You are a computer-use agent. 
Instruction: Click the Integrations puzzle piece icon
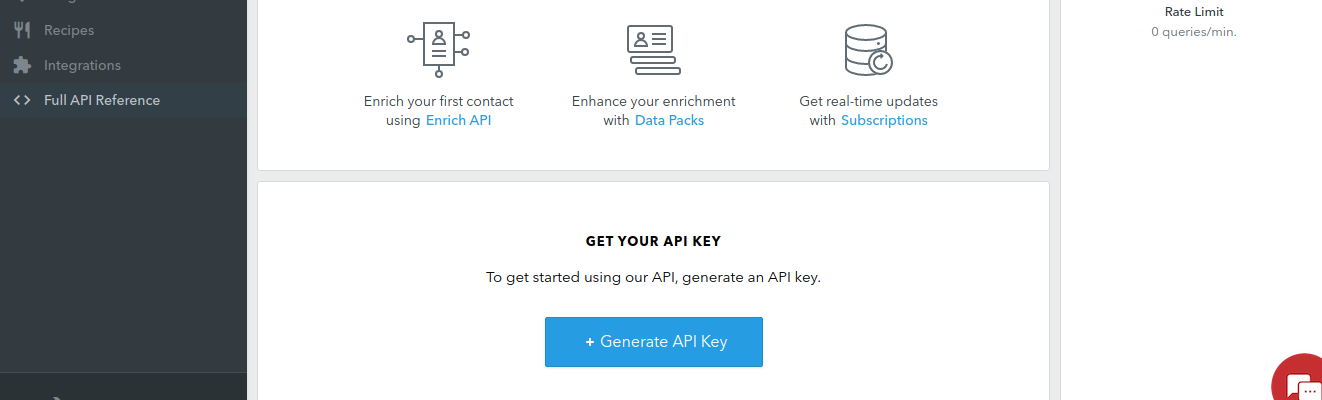click(22, 65)
